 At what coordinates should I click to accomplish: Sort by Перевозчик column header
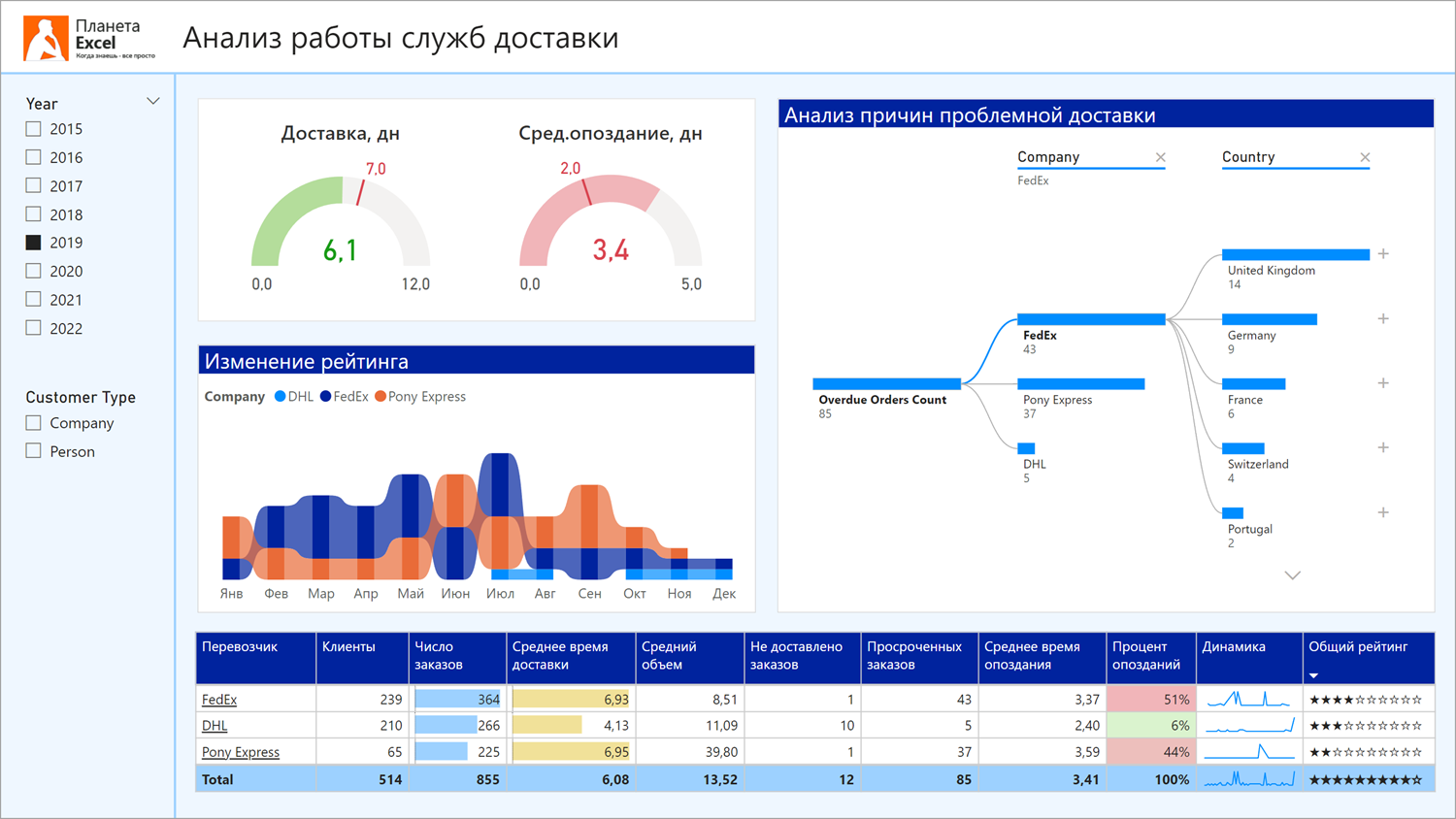pos(256,658)
